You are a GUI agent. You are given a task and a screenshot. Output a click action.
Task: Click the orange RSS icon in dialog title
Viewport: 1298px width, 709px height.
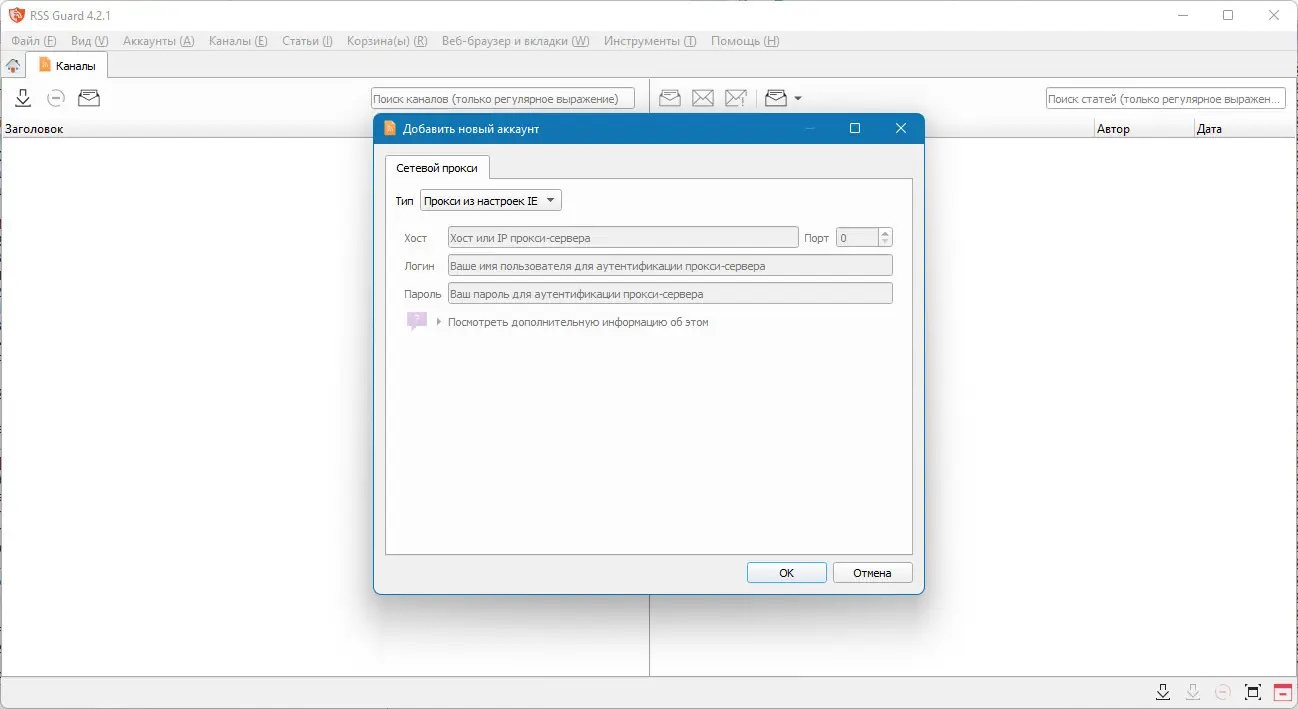(390, 128)
